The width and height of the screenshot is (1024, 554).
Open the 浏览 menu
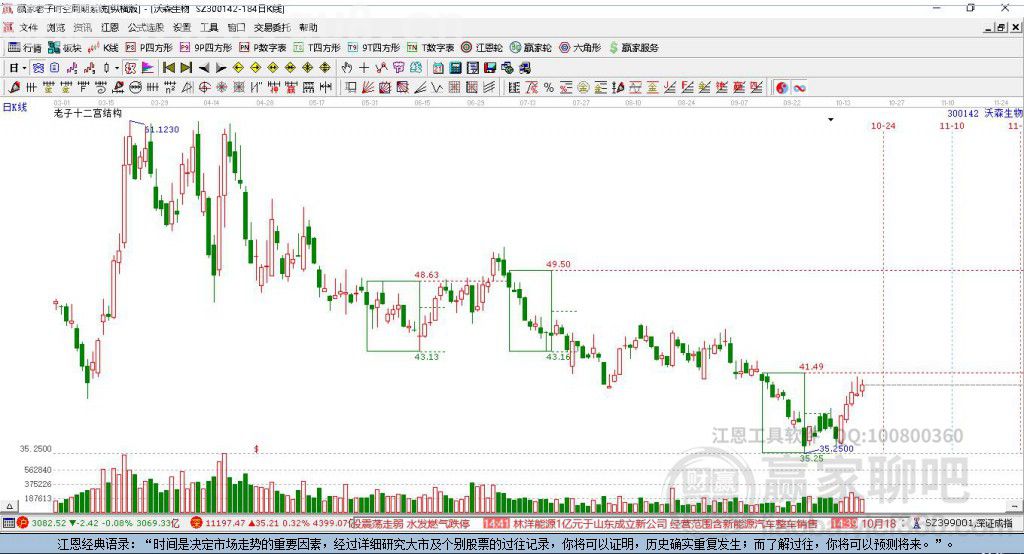(x=56, y=27)
